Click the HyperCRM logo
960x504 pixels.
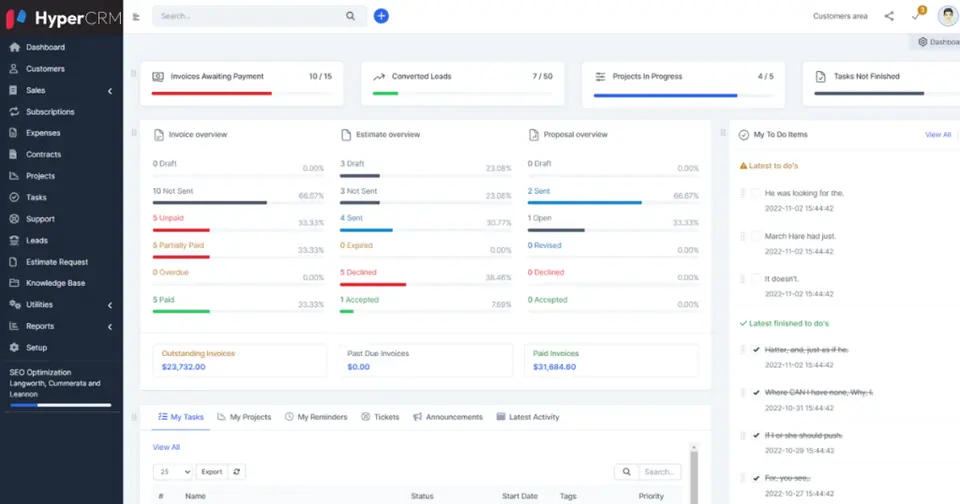[x=63, y=18]
